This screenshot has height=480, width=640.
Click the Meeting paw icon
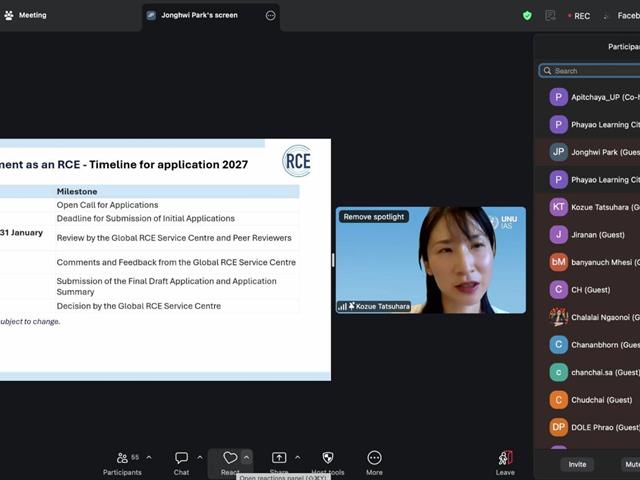9,16
